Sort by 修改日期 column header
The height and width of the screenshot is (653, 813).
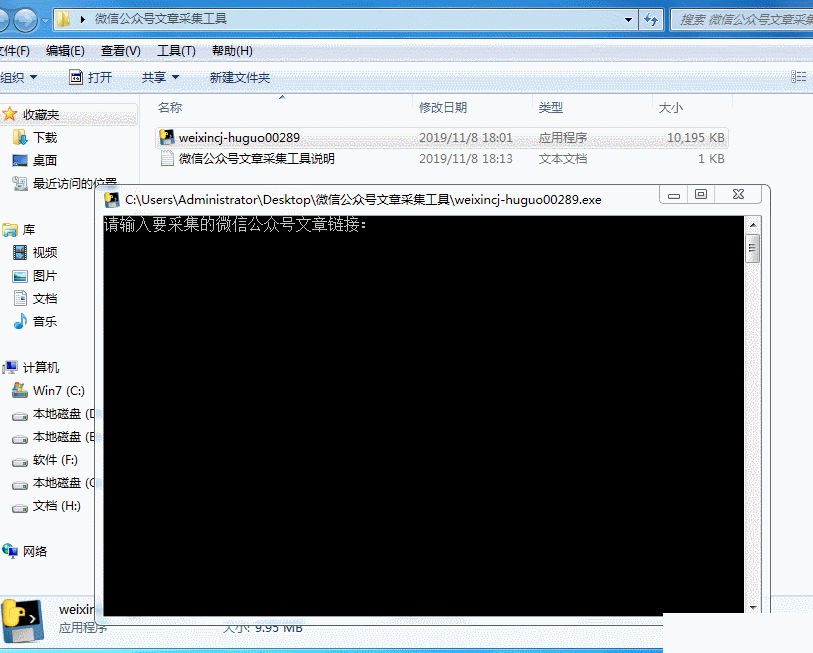click(443, 108)
